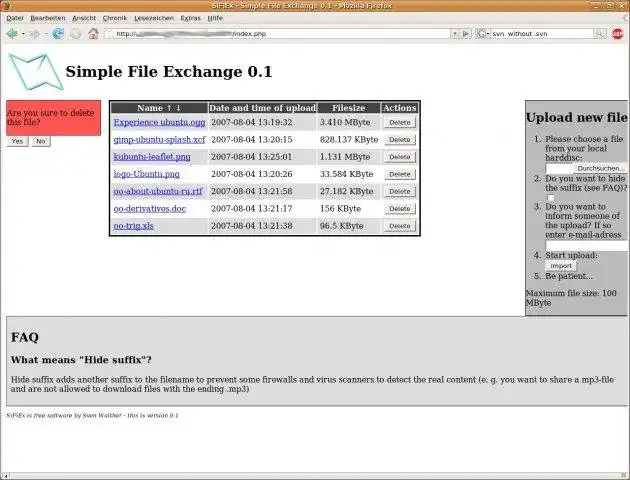Click the 2007-08-04 13:21:38 upload time
The image size is (630, 480).
click(252, 226)
